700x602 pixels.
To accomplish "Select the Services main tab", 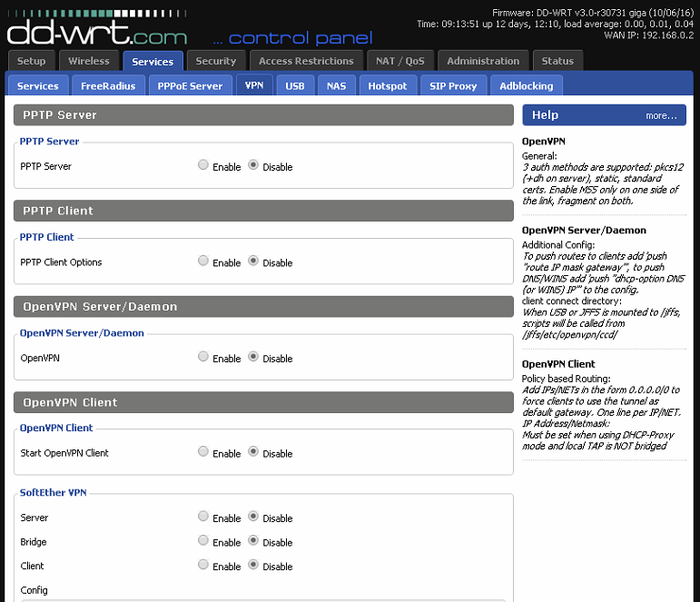I will pyautogui.click(x=153, y=62).
